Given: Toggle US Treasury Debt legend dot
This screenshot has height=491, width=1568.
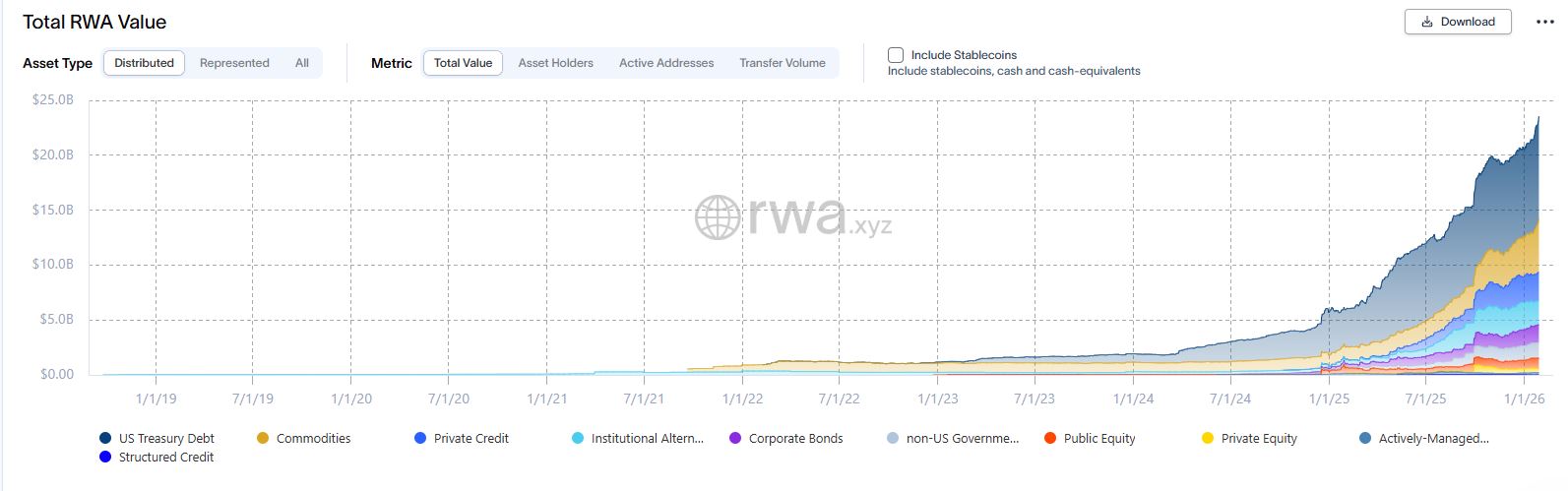Looking at the screenshot, I should (105, 438).
